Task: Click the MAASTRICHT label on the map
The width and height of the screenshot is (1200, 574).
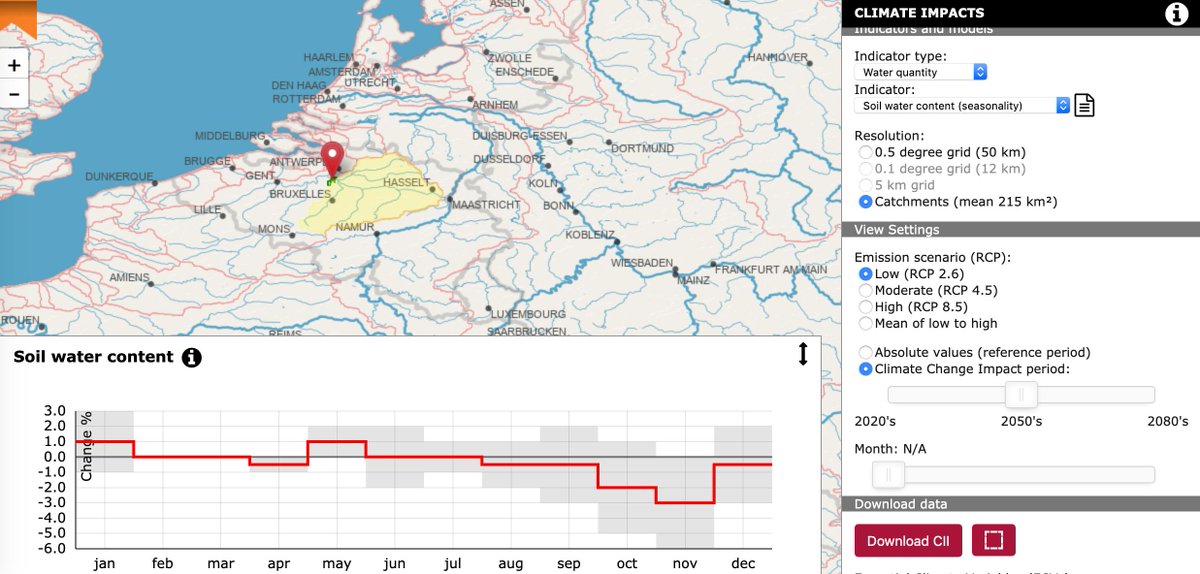Action: 486,204
